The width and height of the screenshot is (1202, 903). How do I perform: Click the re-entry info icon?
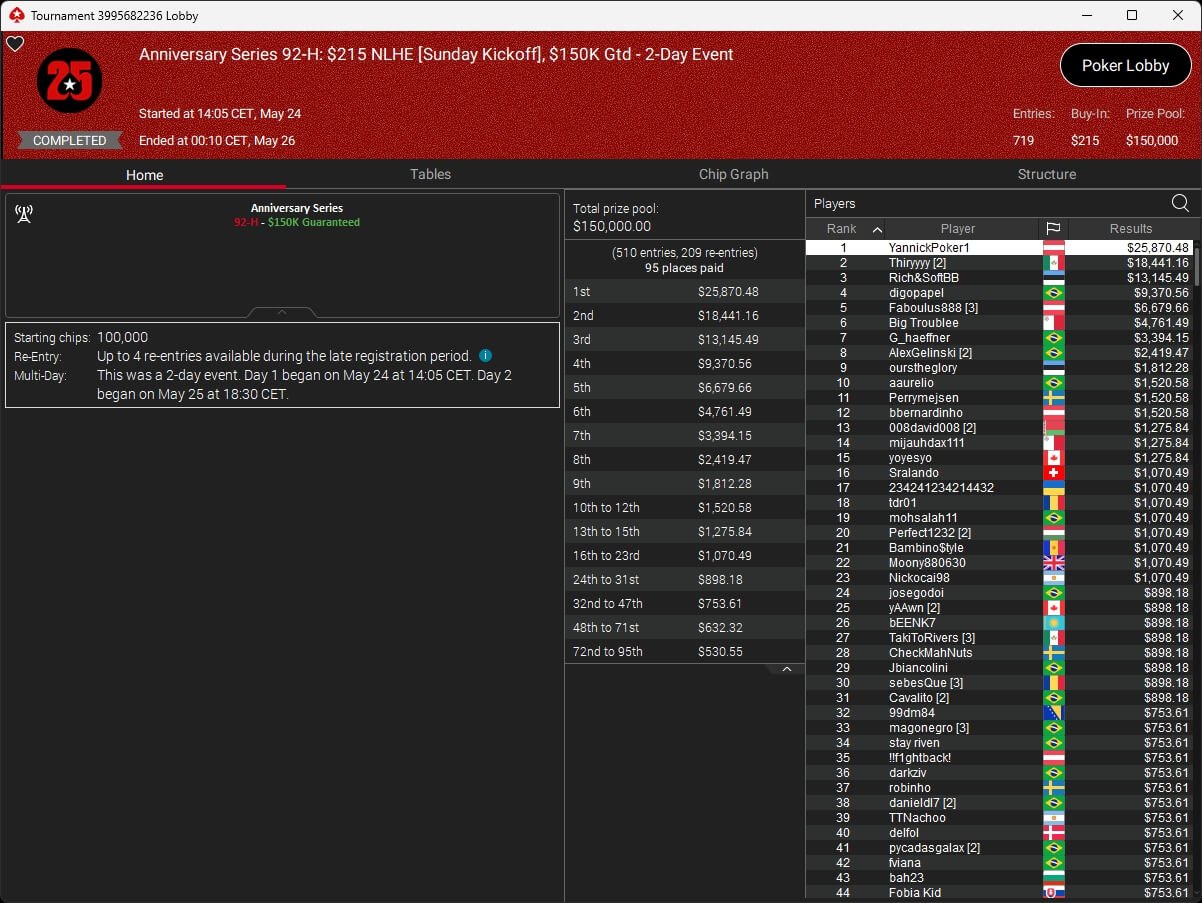[x=485, y=356]
